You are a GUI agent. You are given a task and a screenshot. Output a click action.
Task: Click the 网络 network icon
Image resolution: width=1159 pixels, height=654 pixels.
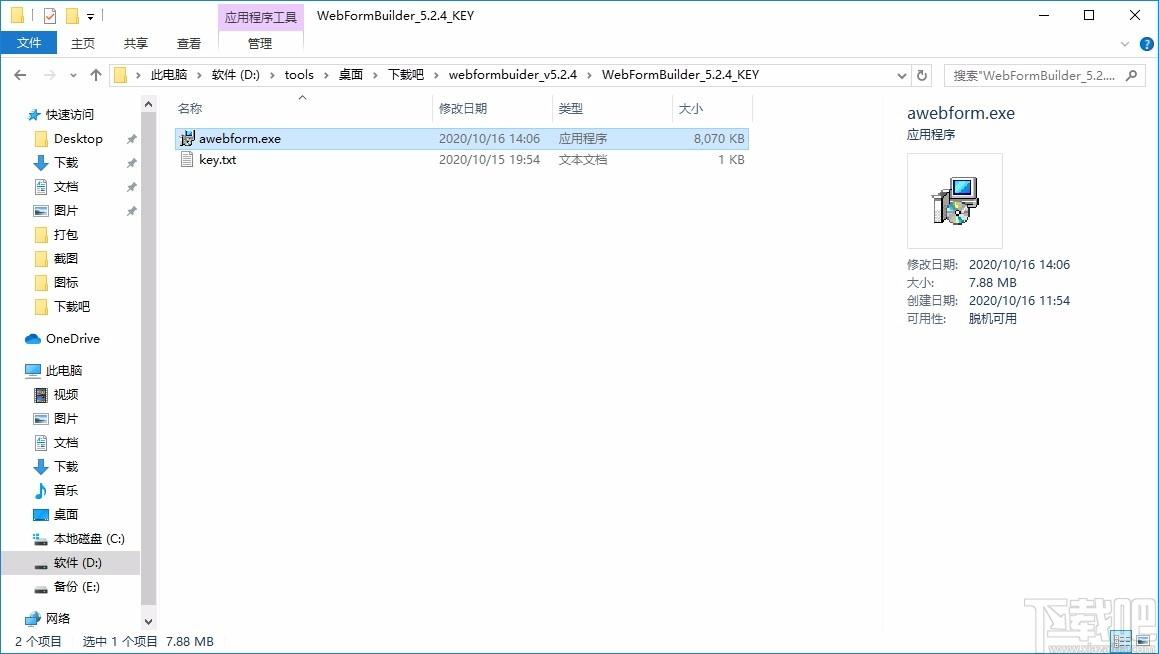[x=33, y=619]
